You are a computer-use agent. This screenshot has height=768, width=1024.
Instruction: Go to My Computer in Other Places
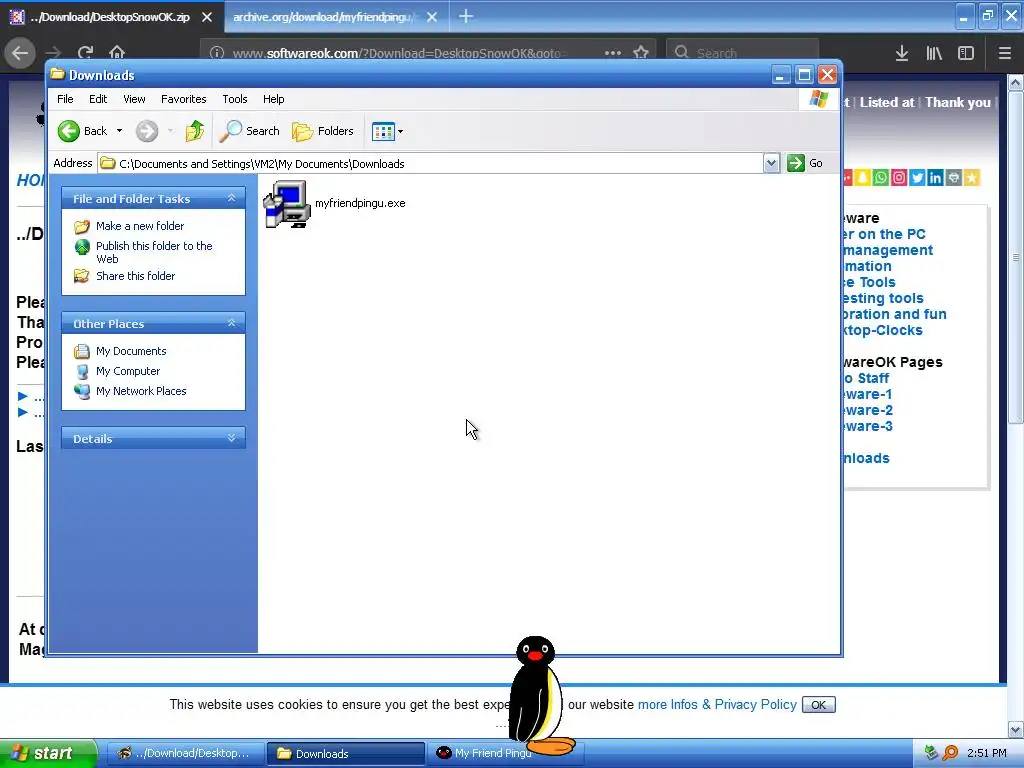pos(127,371)
